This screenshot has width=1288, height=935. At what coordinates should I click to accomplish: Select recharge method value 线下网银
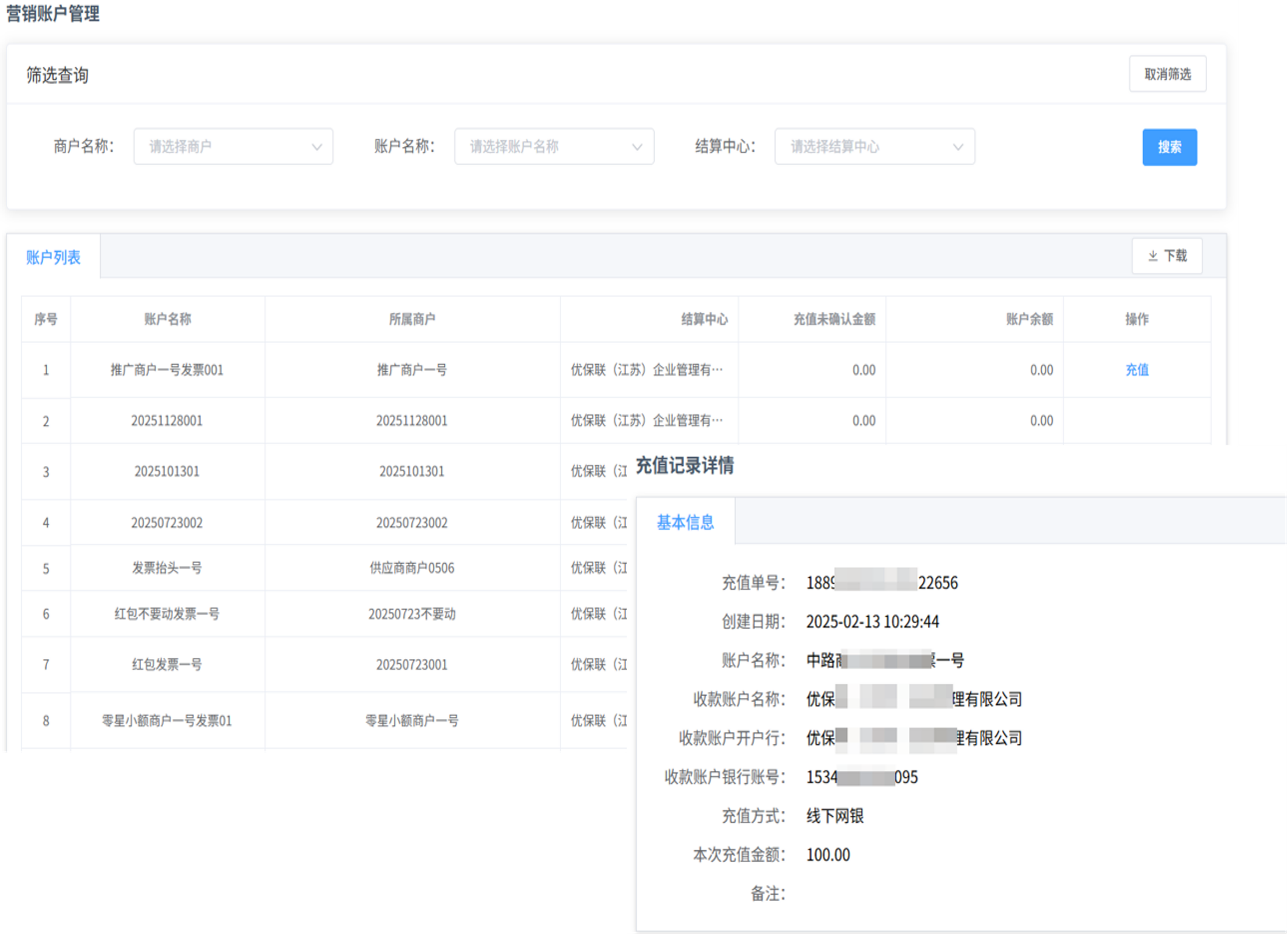click(835, 816)
